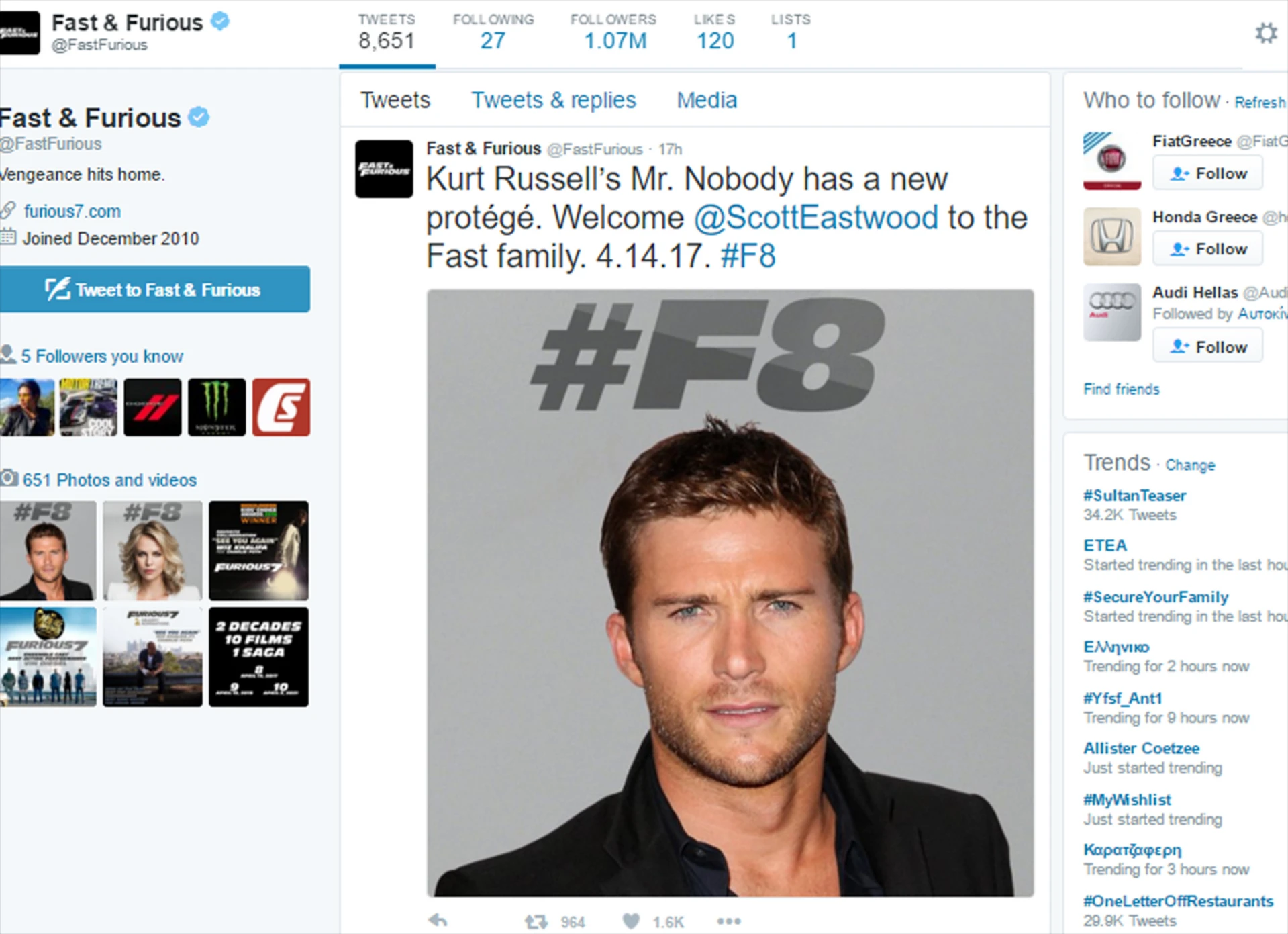Open the Audi Hellas profile logo
This screenshot has height=934, width=1288.
pyautogui.click(x=1111, y=312)
